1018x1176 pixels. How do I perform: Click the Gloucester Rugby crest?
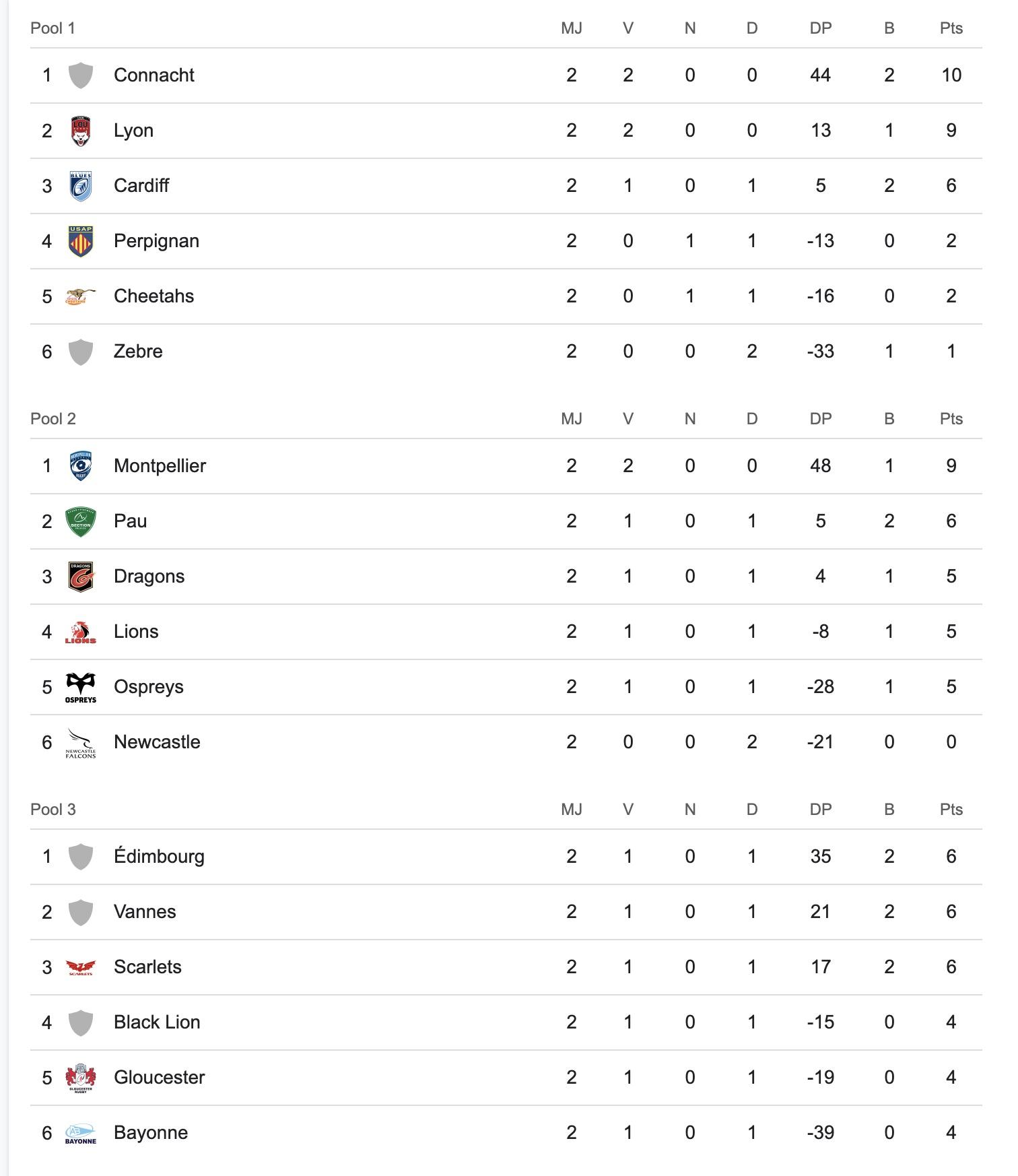point(81,1078)
